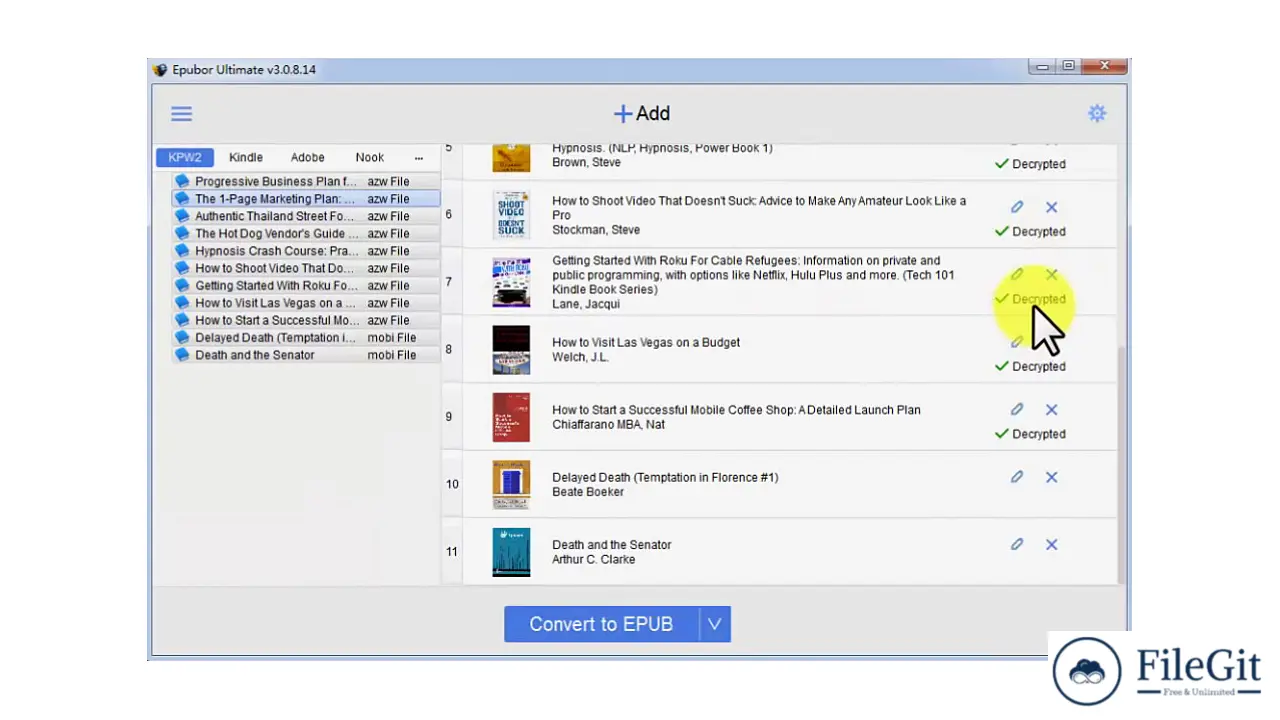Image resolution: width=1280 pixels, height=720 pixels.
Task: Switch to the Adobe tab
Action: pyautogui.click(x=308, y=157)
